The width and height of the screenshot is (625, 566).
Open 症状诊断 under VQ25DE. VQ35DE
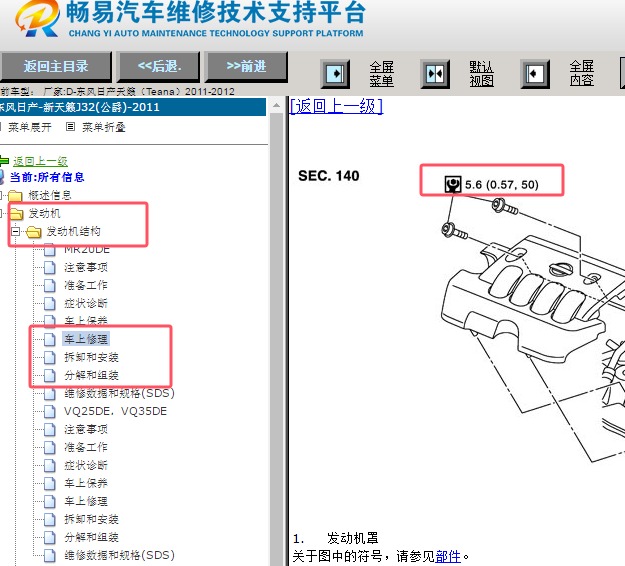[x=86, y=465]
